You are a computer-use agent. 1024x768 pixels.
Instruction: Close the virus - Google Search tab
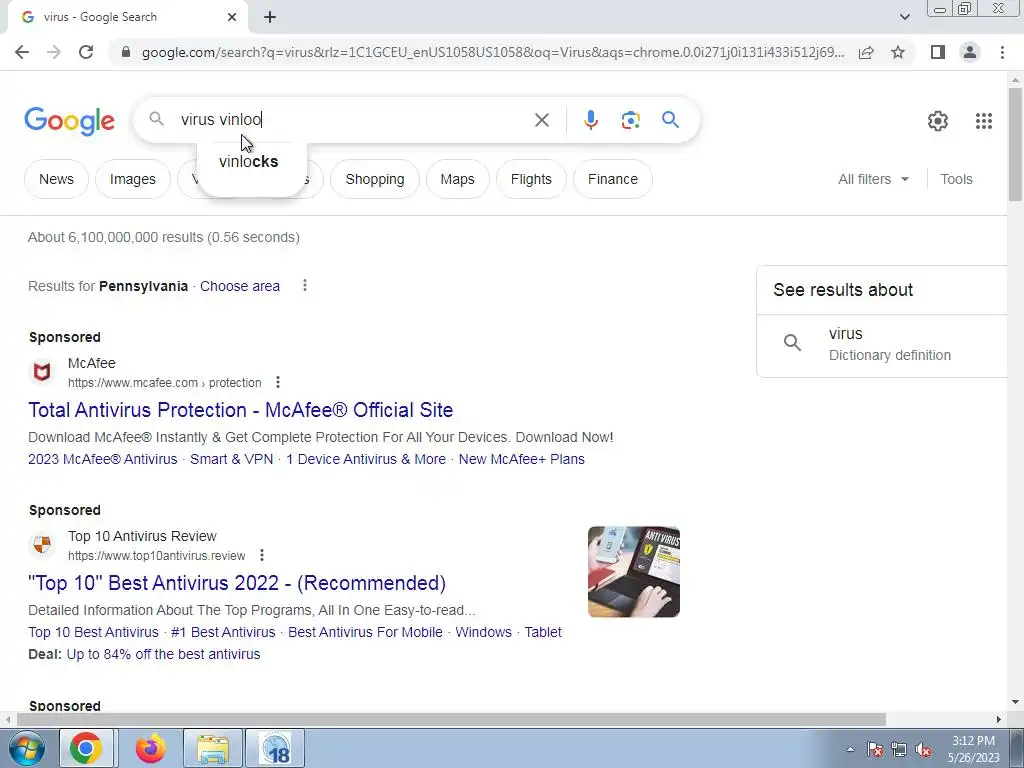(x=232, y=17)
